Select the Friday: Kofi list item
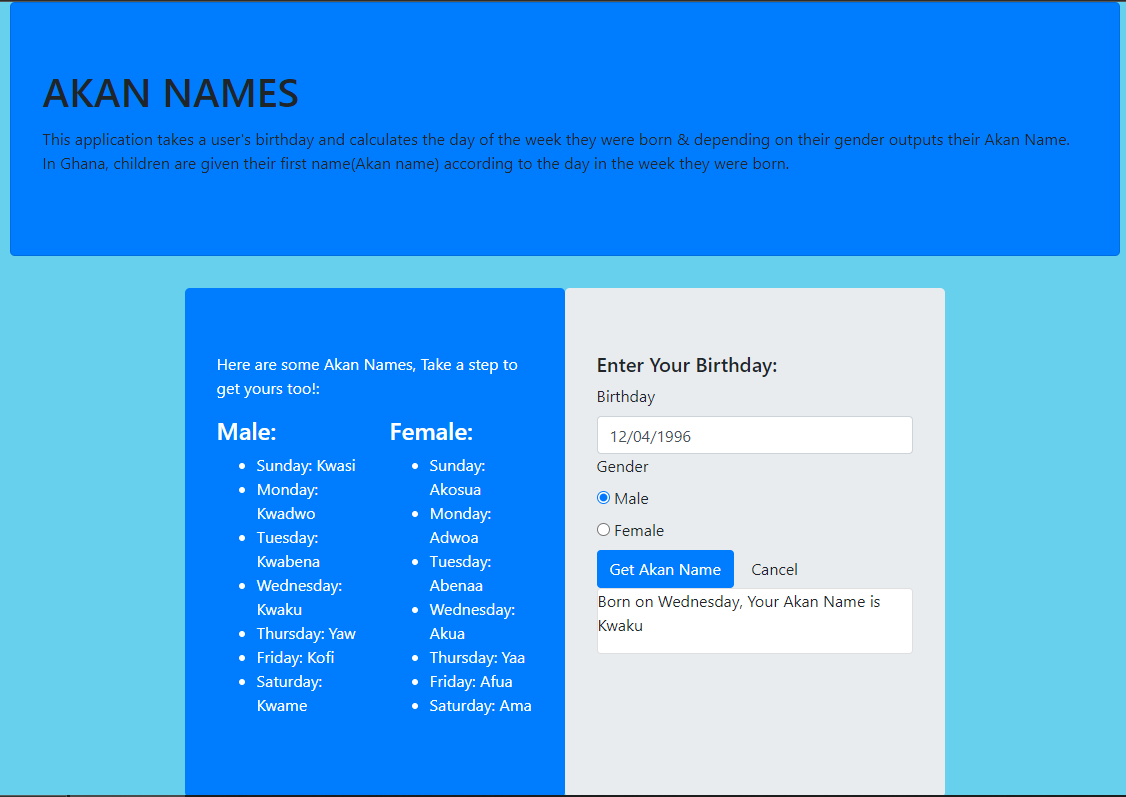The width and height of the screenshot is (1126, 797). point(295,658)
